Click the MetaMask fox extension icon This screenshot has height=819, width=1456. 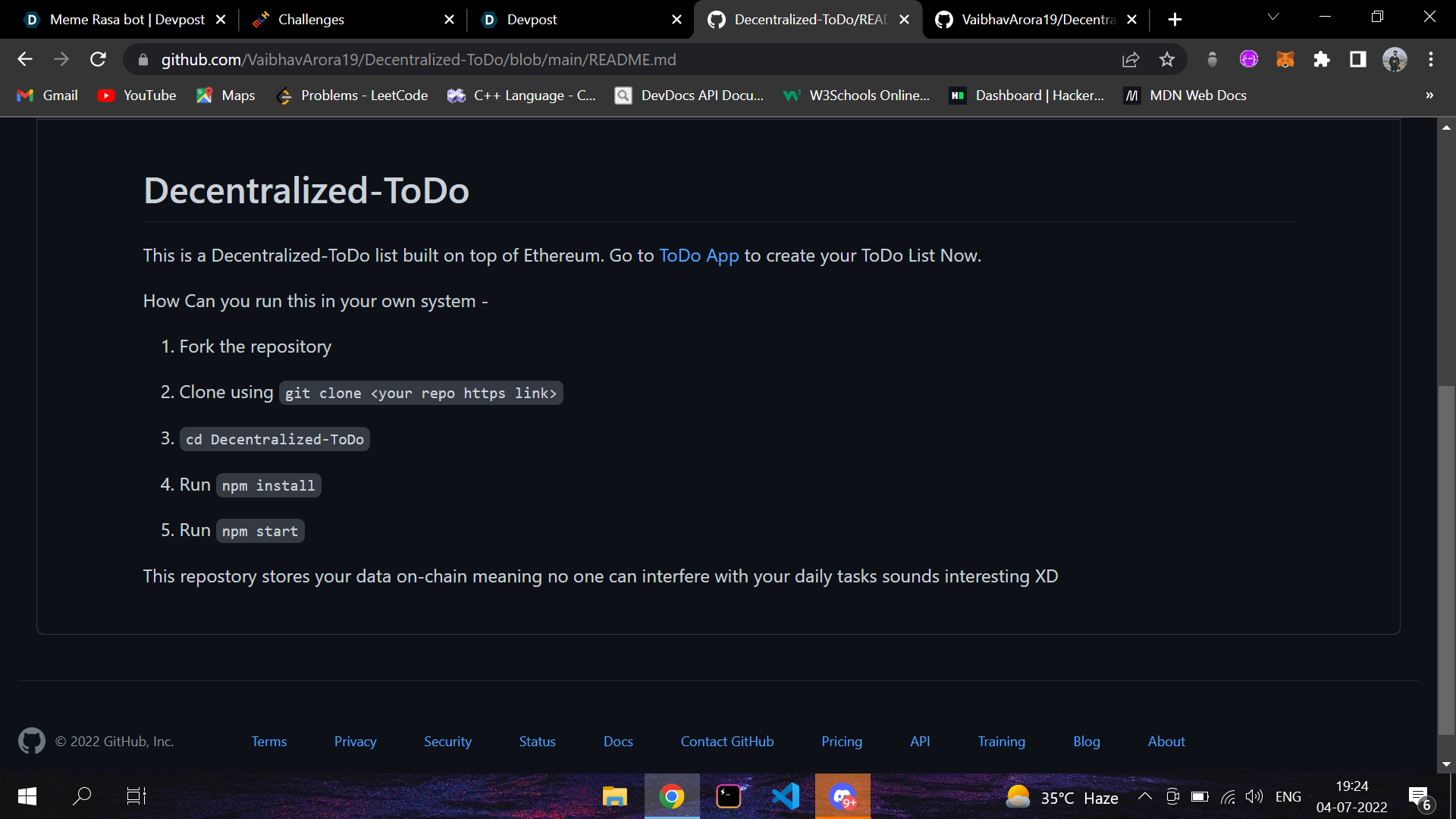[x=1285, y=59]
